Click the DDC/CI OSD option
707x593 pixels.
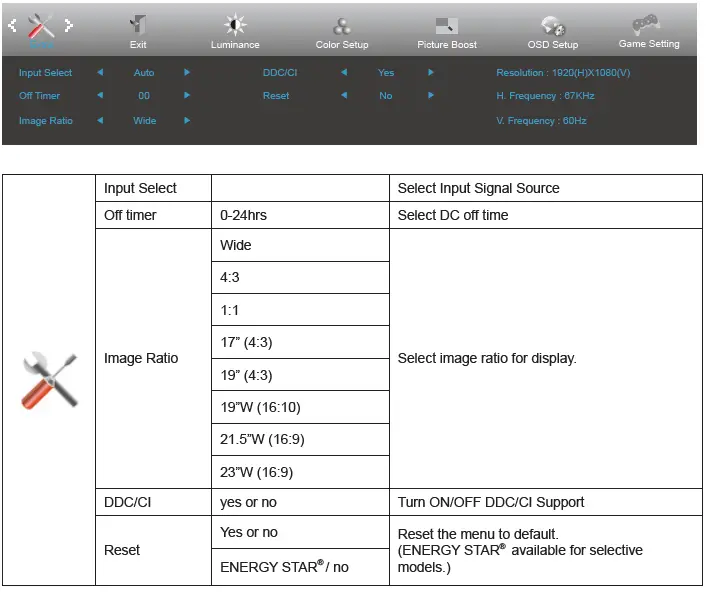[280, 73]
